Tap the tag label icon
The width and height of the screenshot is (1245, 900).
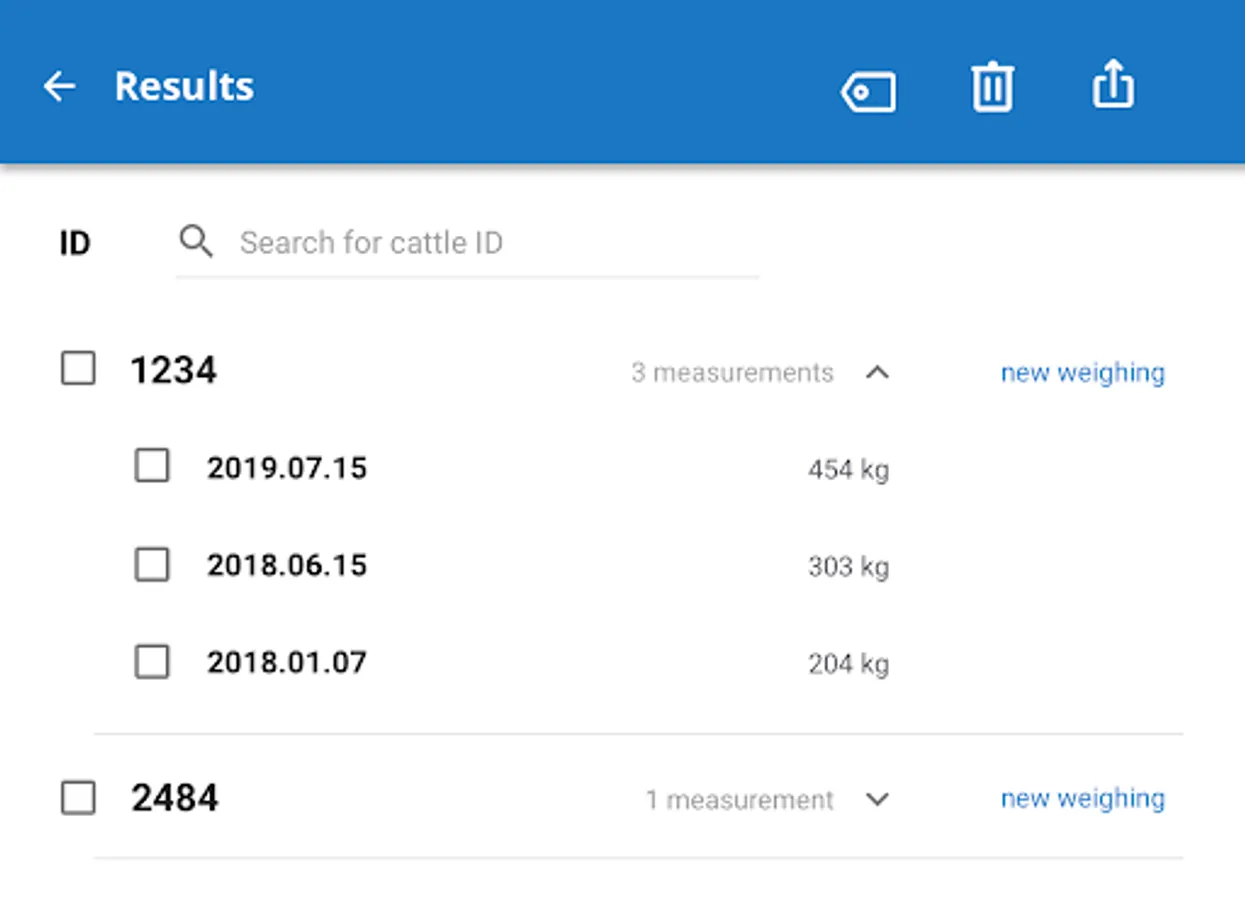pos(868,92)
